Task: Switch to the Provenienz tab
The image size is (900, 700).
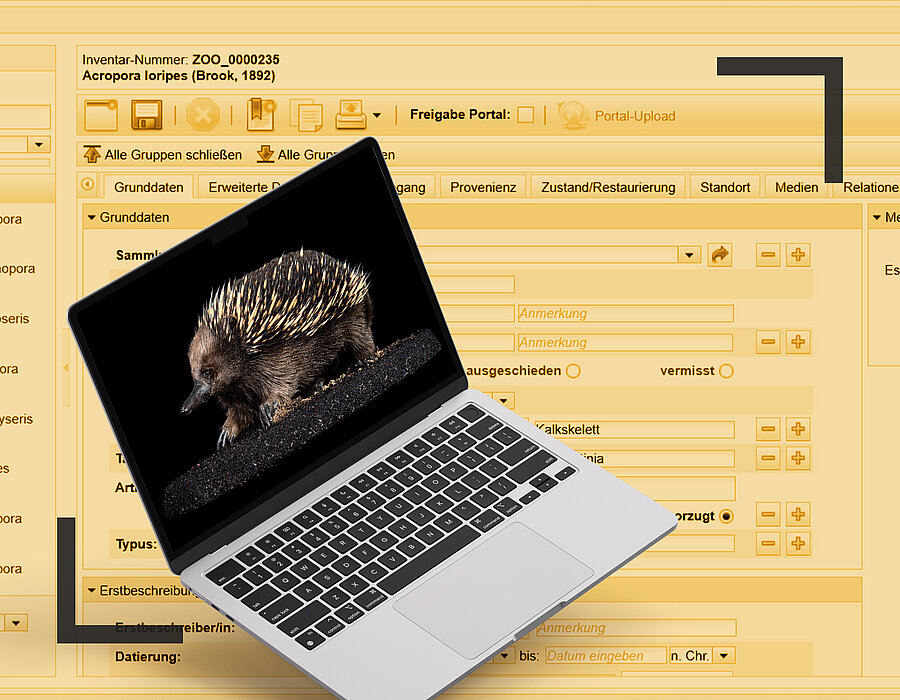Action: tap(483, 187)
